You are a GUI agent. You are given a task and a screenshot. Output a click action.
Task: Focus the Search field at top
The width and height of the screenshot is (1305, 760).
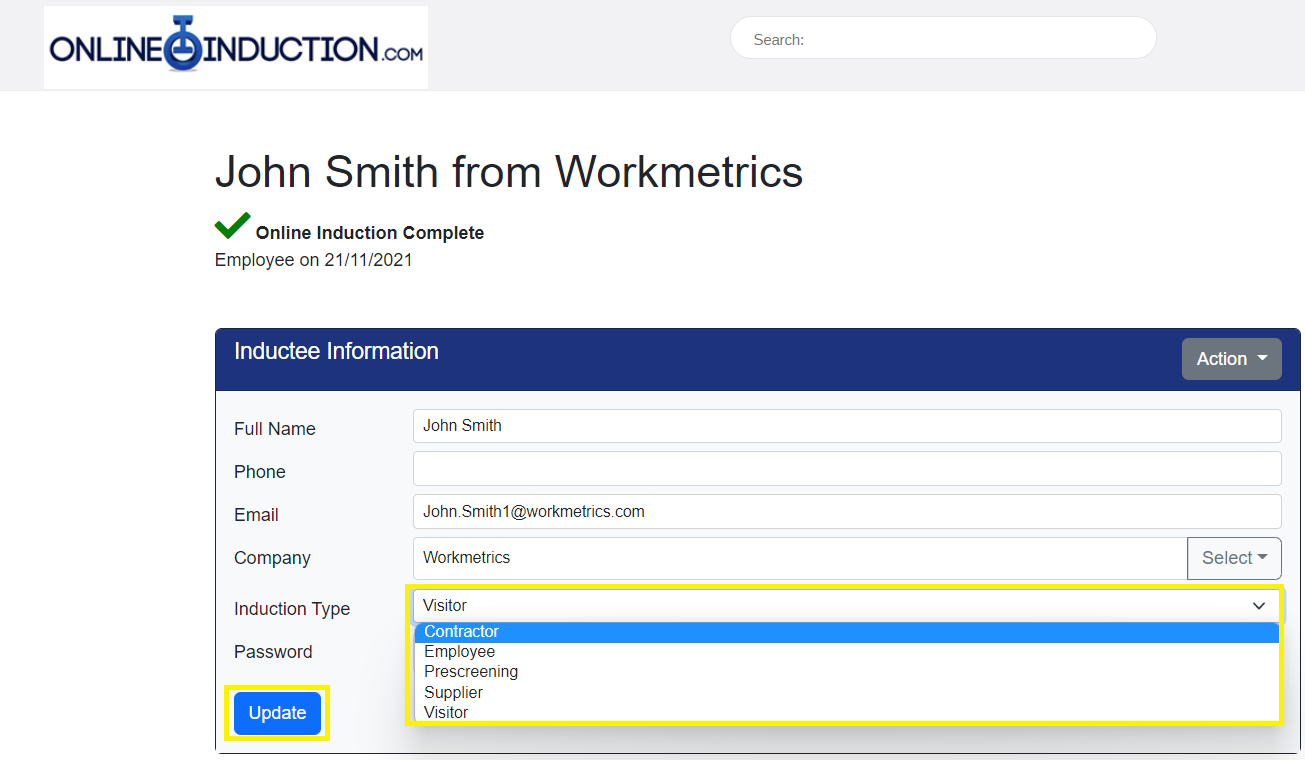pyautogui.click(x=942, y=39)
